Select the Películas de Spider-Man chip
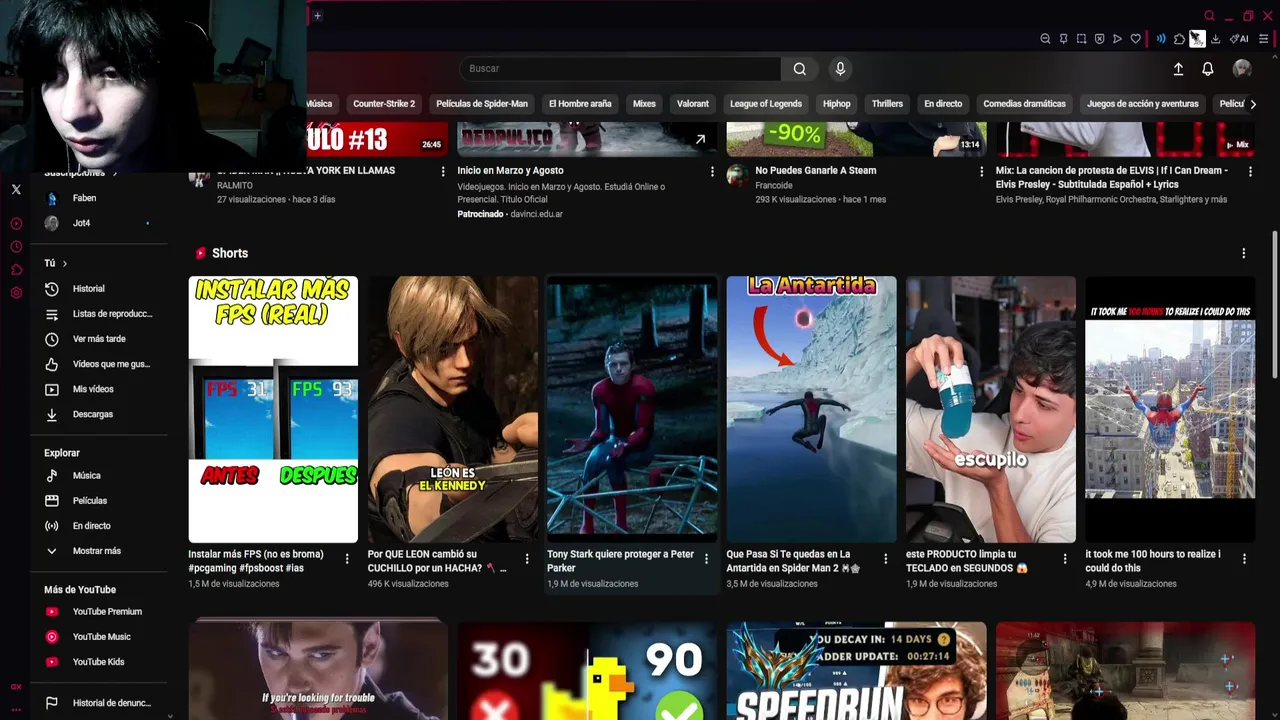The width and height of the screenshot is (1280, 720). [482, 104]
